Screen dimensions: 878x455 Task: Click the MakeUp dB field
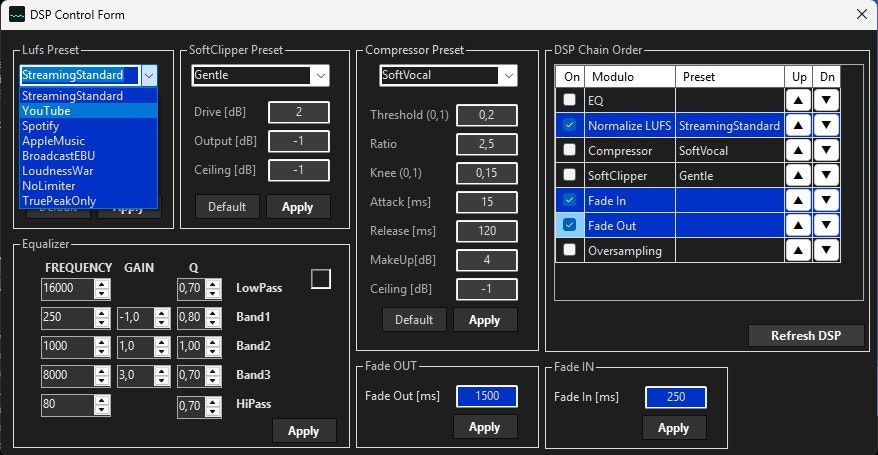pos(487,260)
